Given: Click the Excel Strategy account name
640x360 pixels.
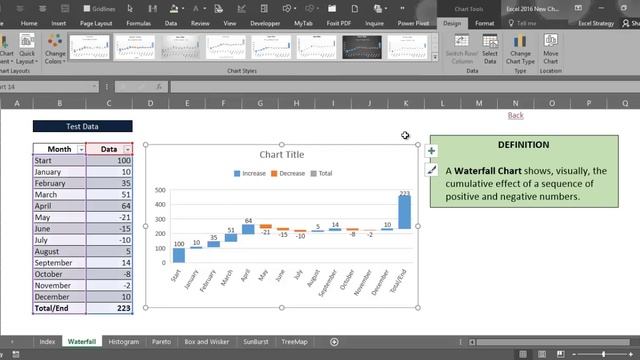Looking at the screenshot, I should tap(596, 23).
